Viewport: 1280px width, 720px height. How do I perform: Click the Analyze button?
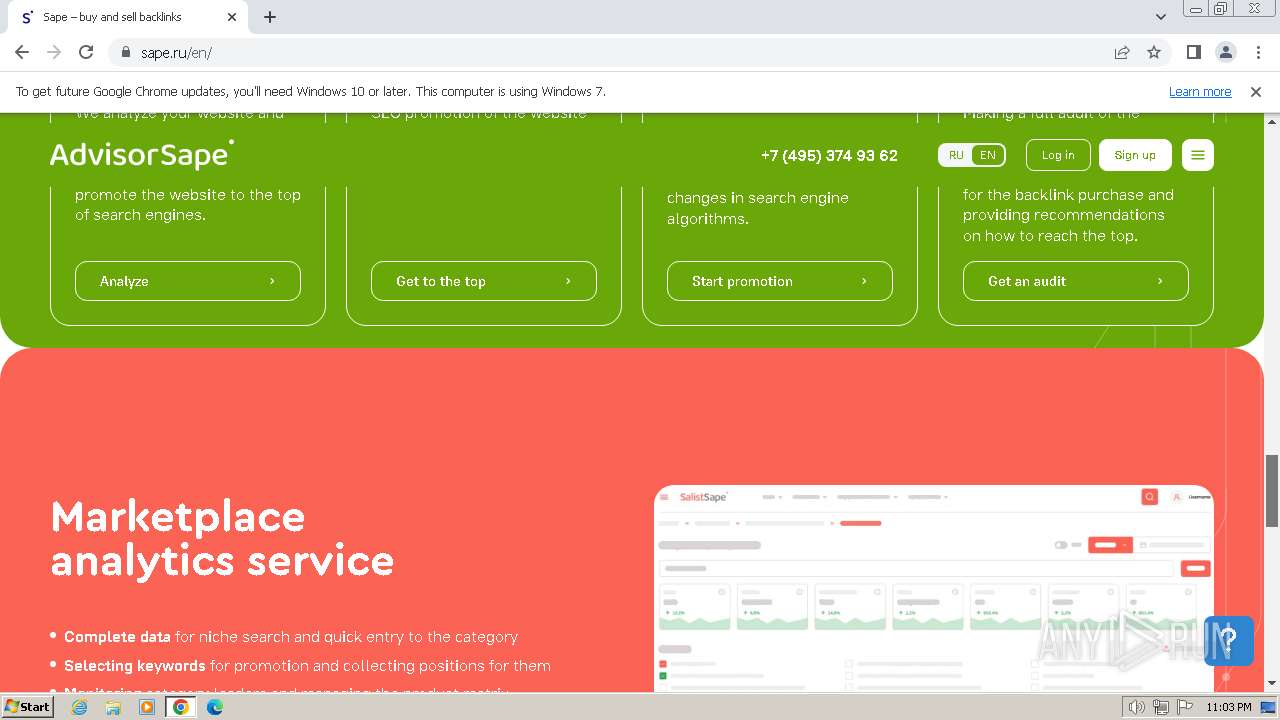click(188, 281)
